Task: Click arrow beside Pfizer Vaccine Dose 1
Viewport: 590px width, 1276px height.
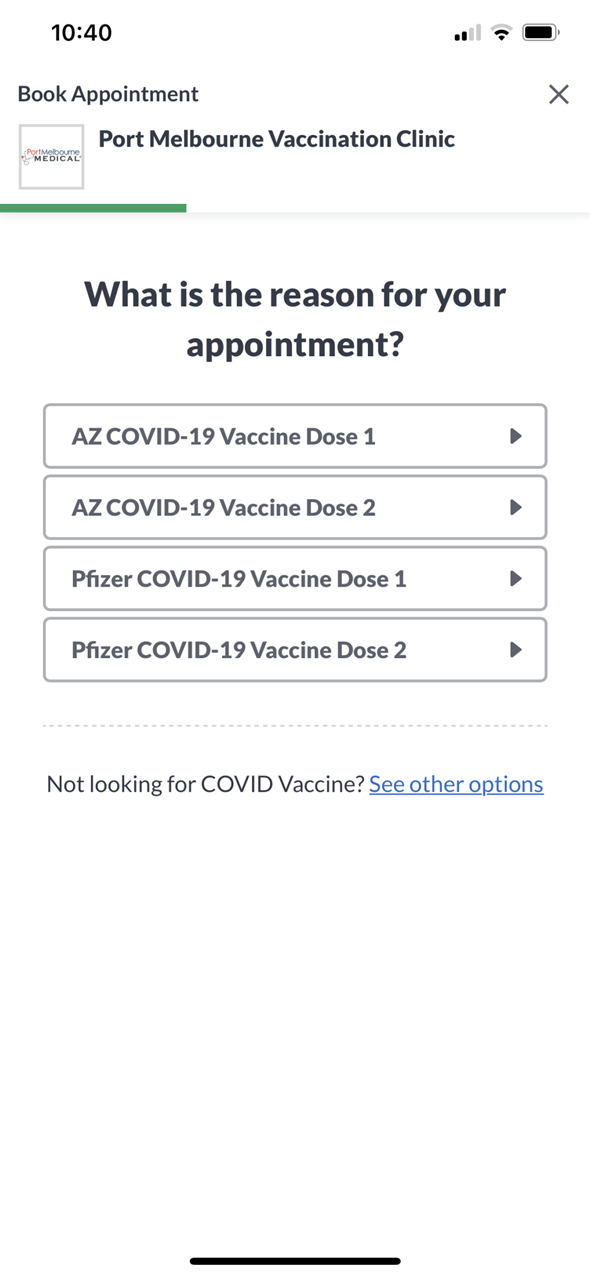Action: pyautogui.click(x=516, y=578)
